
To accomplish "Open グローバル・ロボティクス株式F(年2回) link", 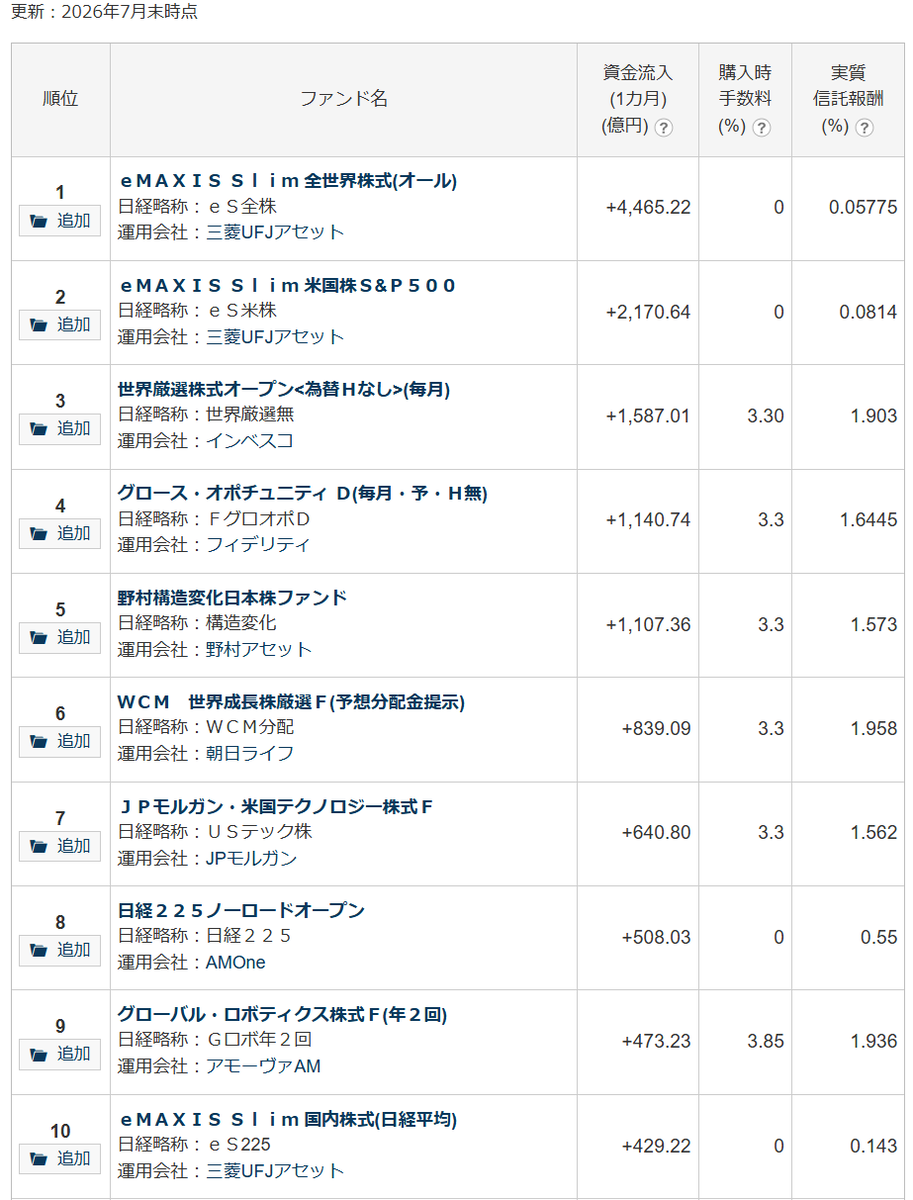I will pos(282,1014).
